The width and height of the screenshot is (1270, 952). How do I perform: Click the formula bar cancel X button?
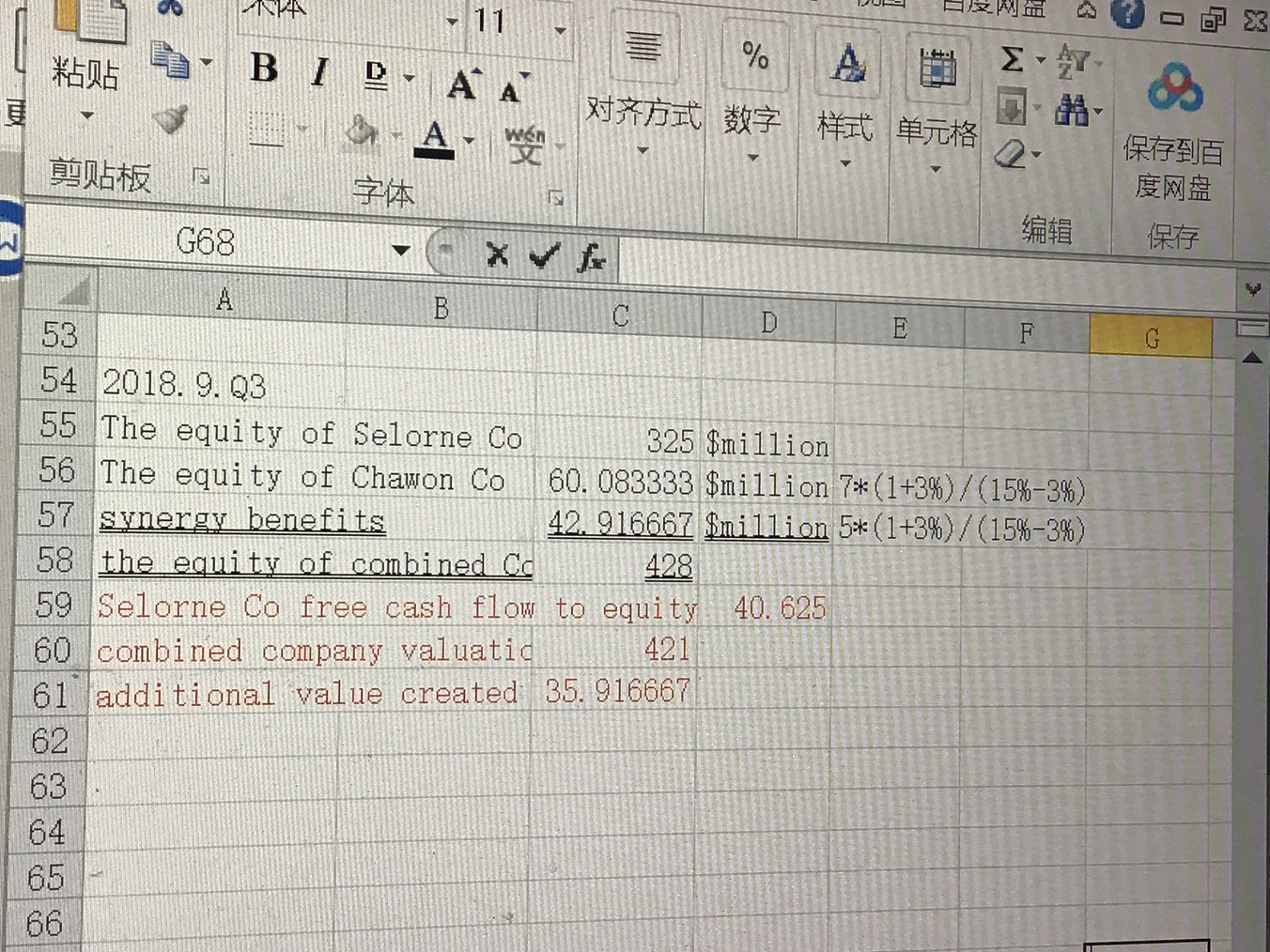pos(497,253)
